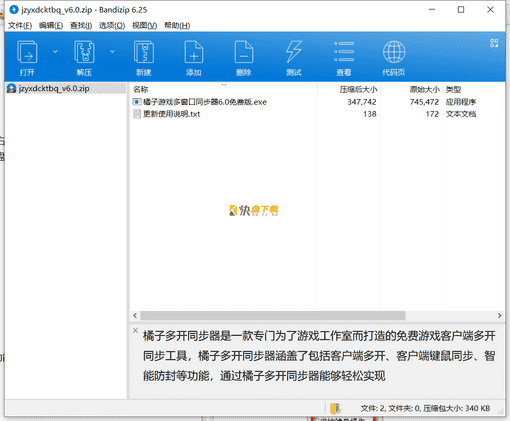Open the Options (选项) menu
The height and width of the screenshot is (421, 510).
[112, 25]
